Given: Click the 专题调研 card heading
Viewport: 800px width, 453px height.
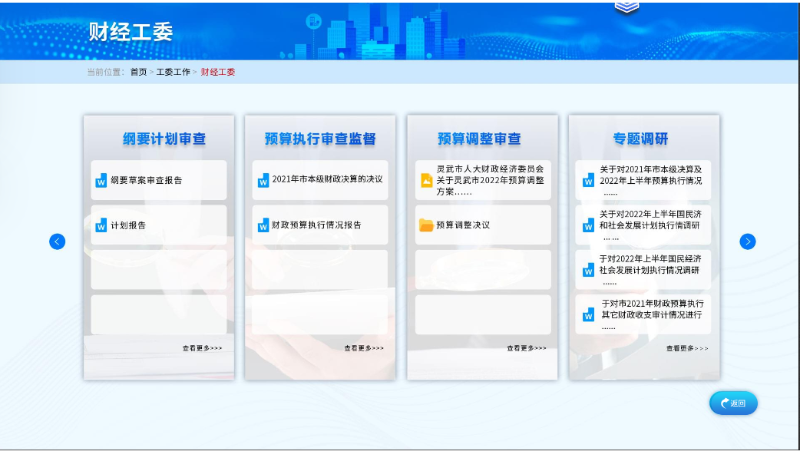Looking at the screenshot, I should (641, 138).
